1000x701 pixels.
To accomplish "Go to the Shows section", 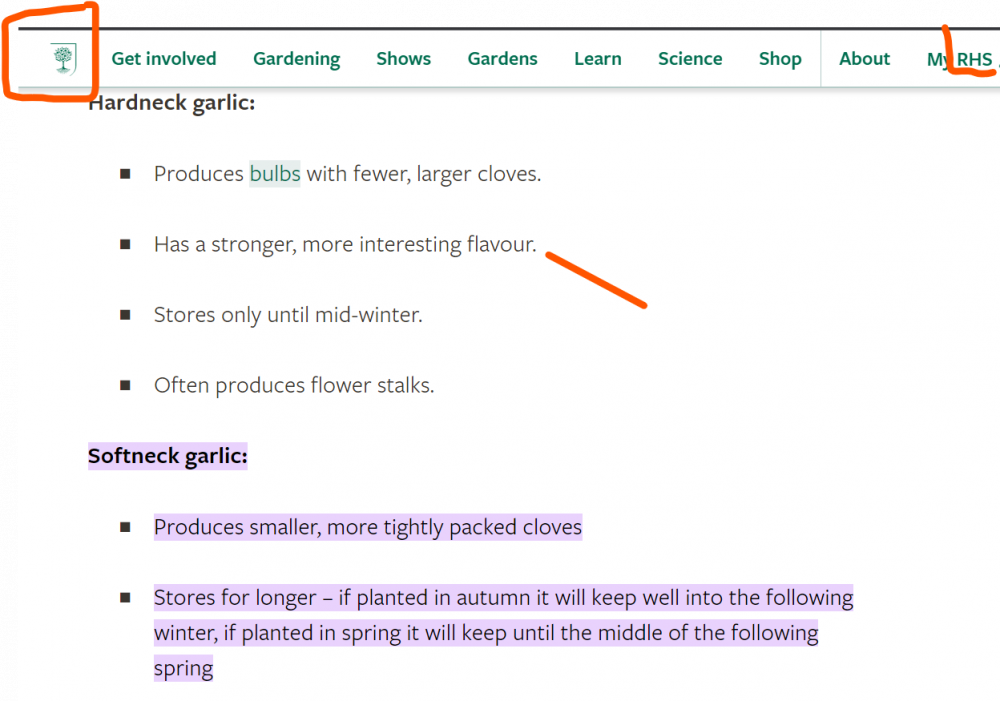I will click(404, 59).
